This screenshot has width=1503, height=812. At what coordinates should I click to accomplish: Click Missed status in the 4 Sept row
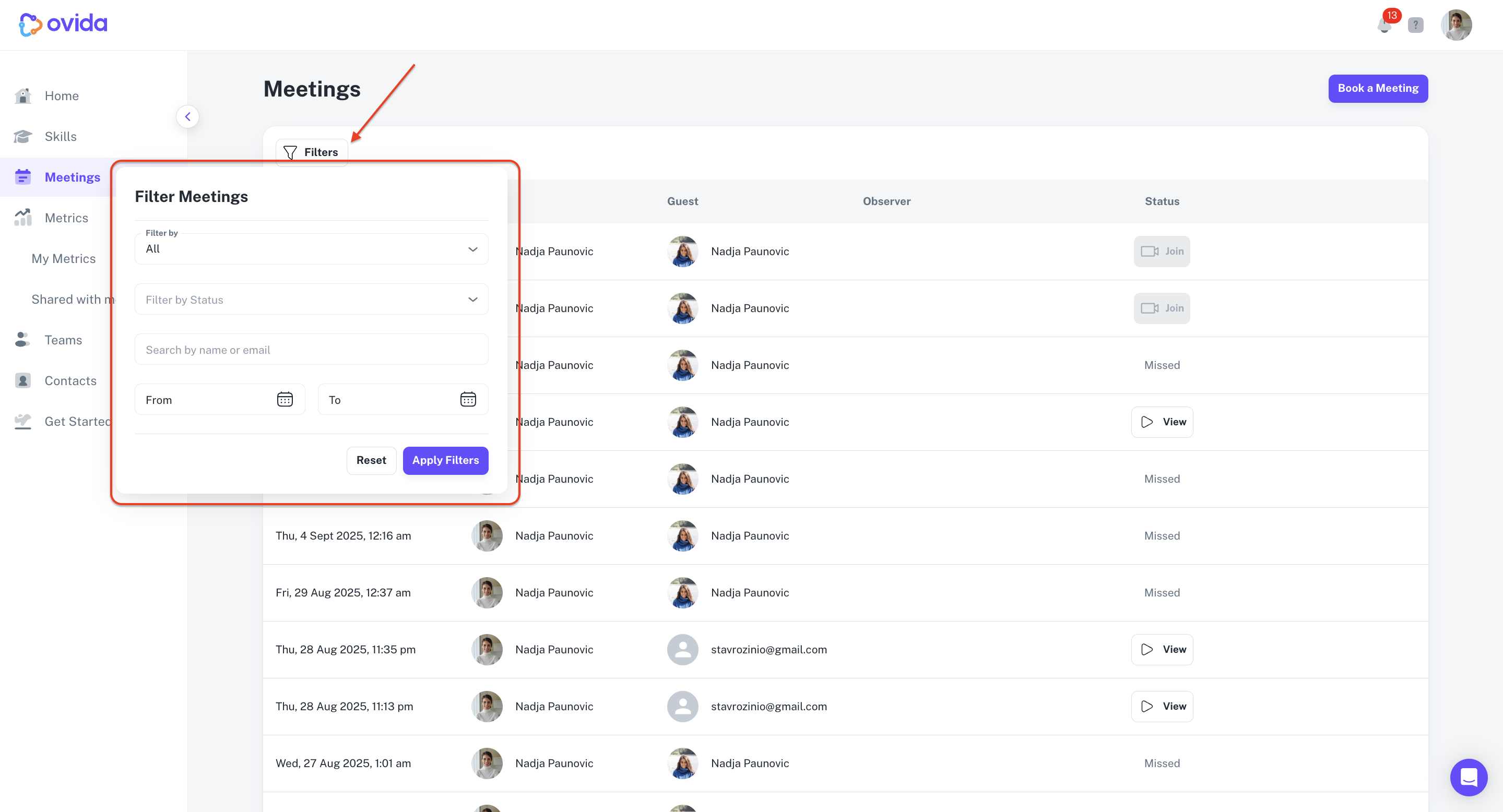point(1162,536)
